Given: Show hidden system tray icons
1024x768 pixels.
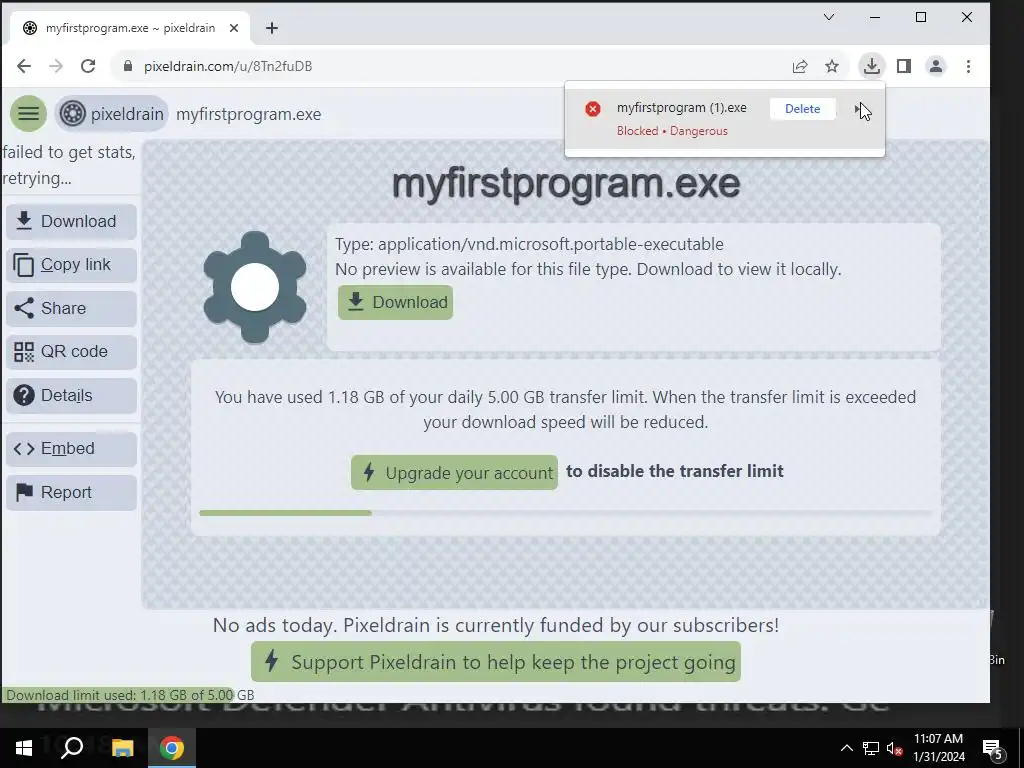Looking at the screenshot, I should (846, 748).
